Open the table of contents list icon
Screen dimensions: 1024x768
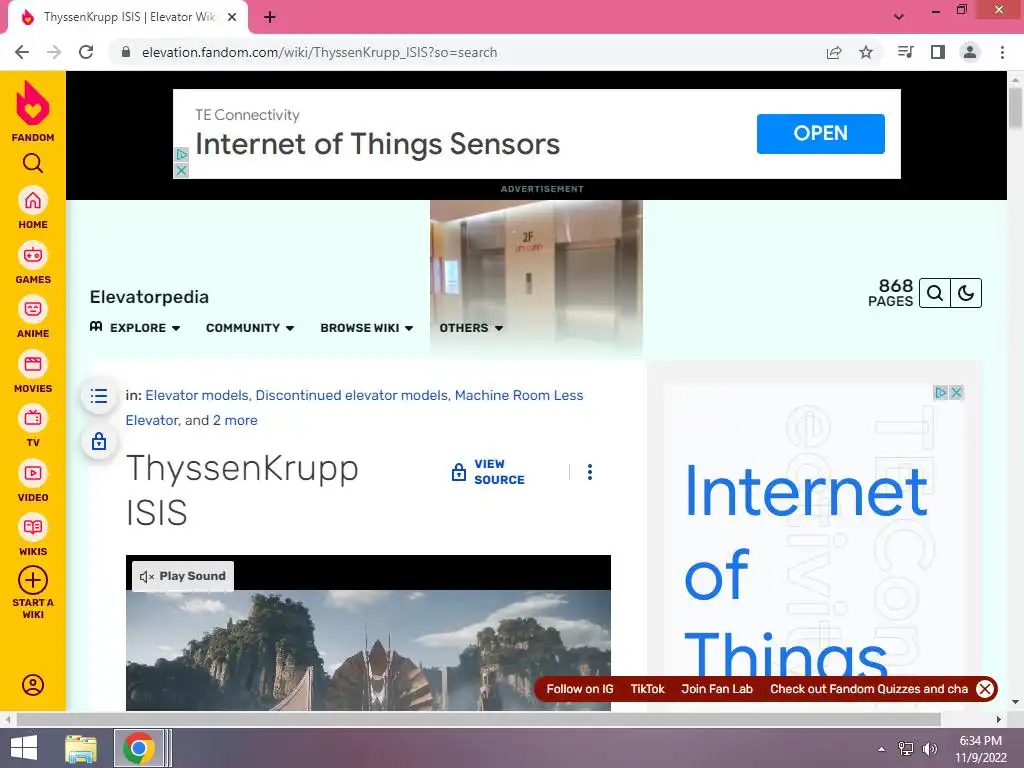[99, 396]
